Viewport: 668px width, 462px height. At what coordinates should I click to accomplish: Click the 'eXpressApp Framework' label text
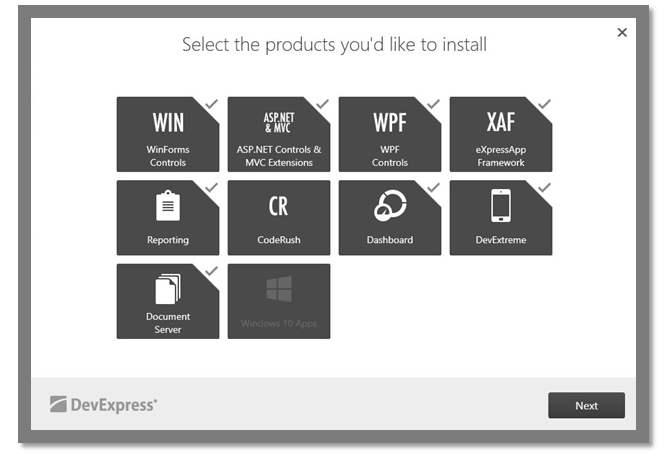[x=501, y=156]
